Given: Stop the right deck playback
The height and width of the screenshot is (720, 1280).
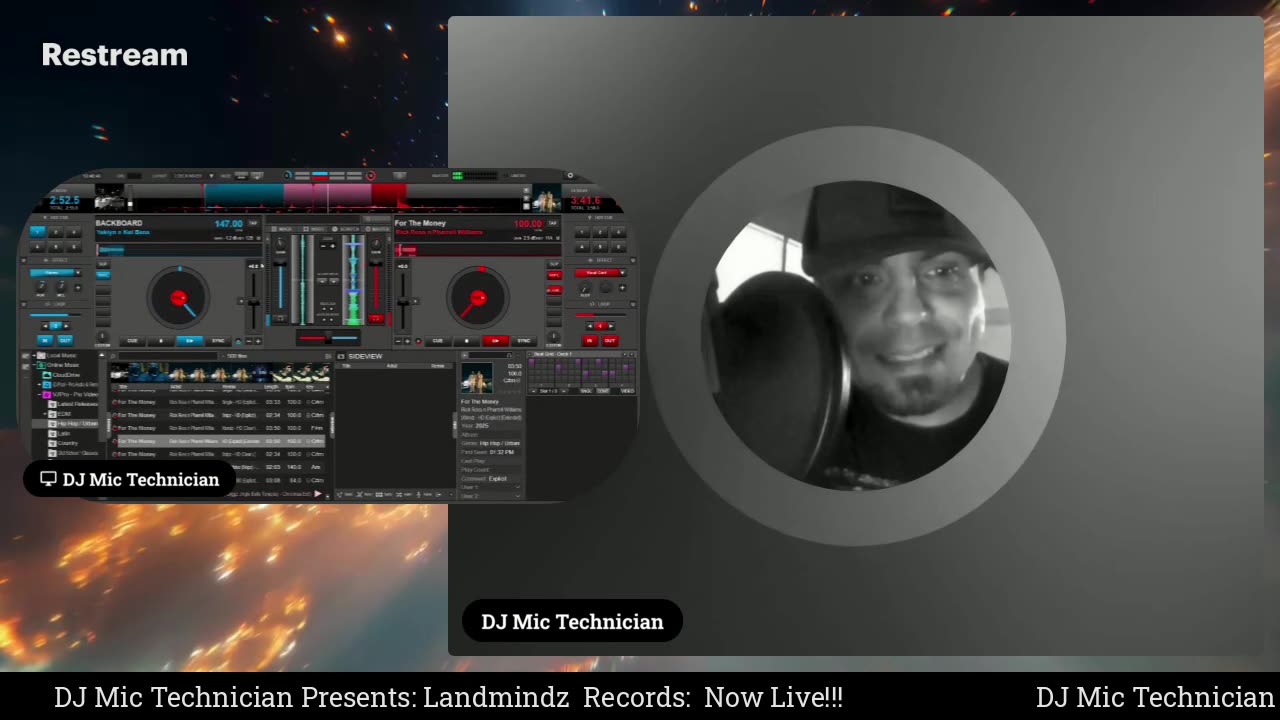Looking at the screenshot, I should point(467,341).
